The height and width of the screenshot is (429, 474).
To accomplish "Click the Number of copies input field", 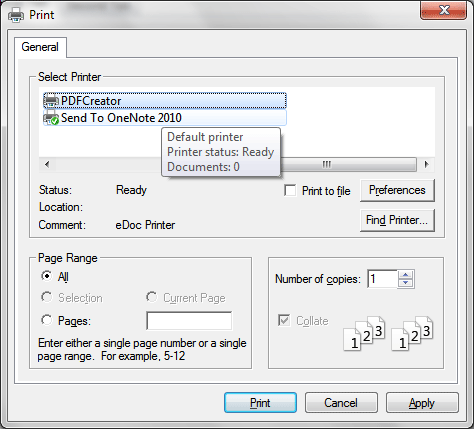I will click(x=382, y=279).
